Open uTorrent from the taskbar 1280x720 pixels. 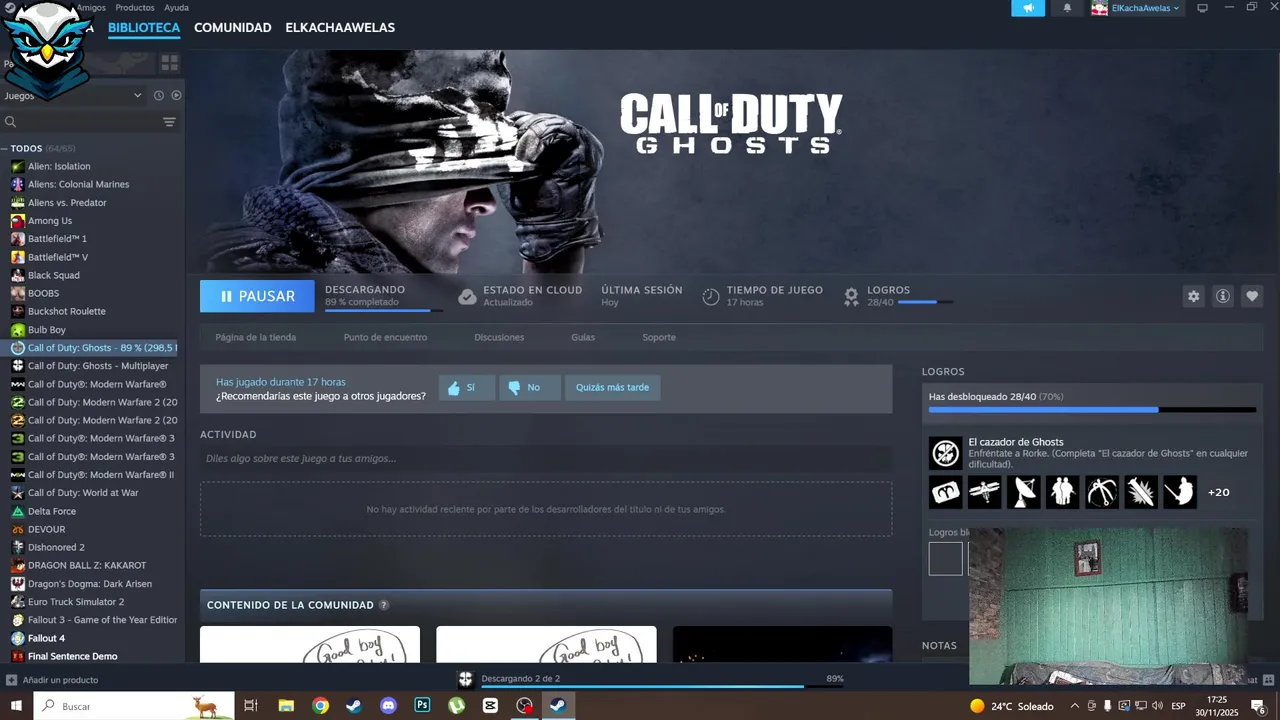point(456,706)
